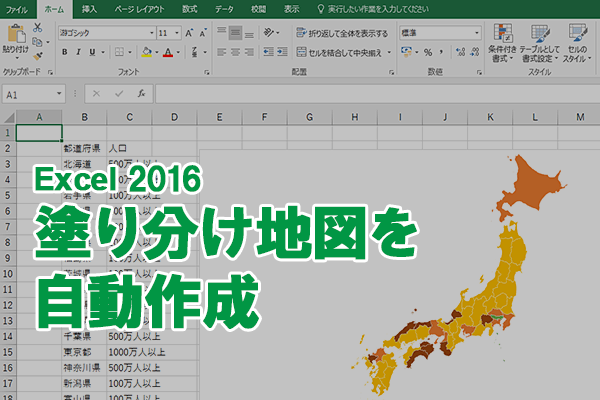Open the font color dropdown arrow
Image resolution: width=600 pixels, height=400 pixels.
point(178,52)
